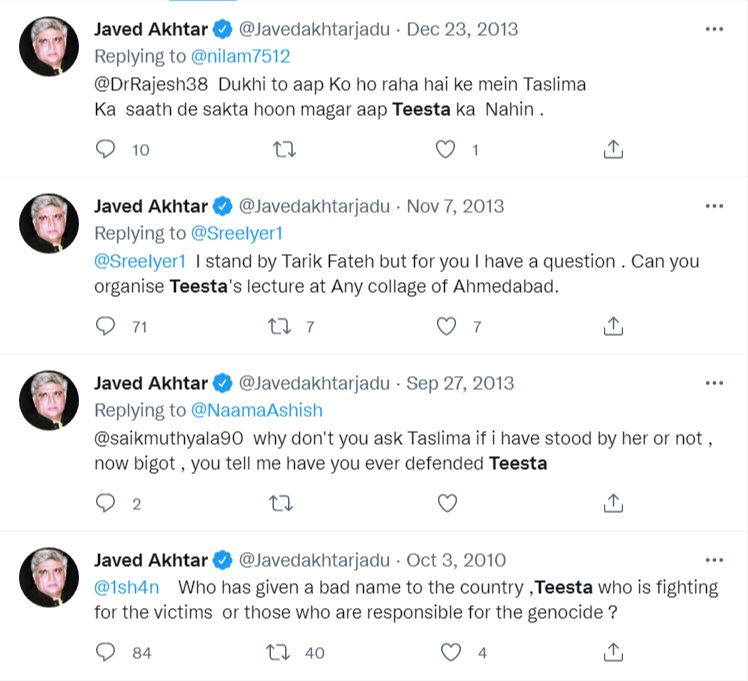Open the @NaamaAshish reply link

tap(257, 410)
